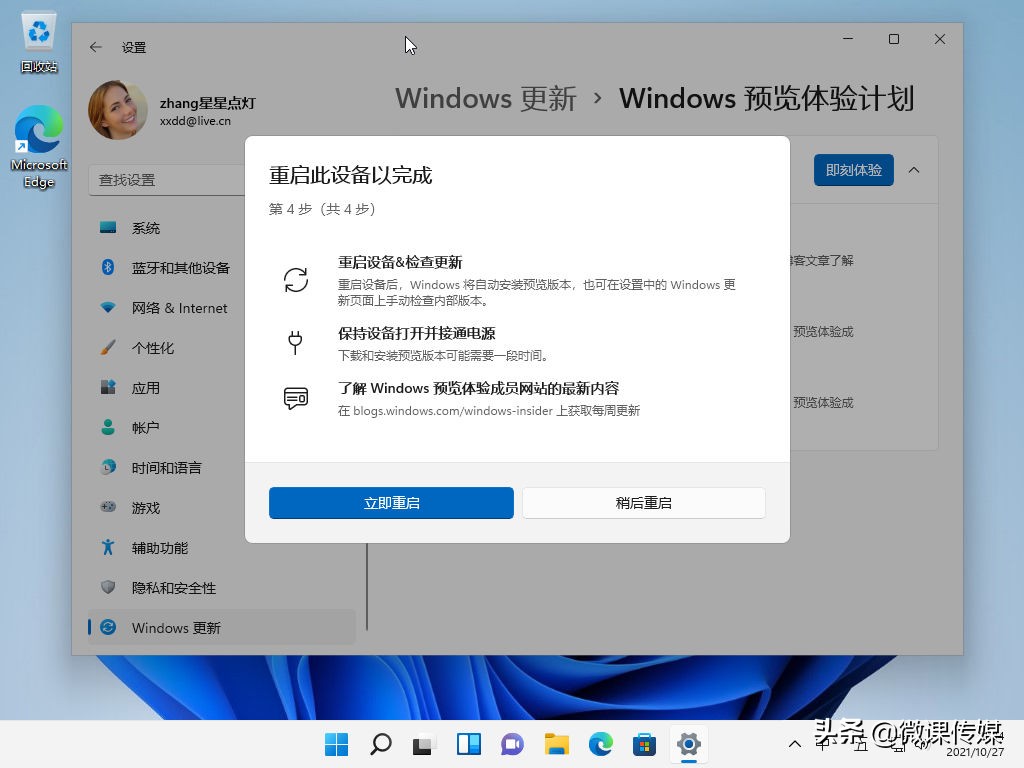The width and height of the screenshot is (1024, 768).
Task: Click the 即刻体验 button
Action: (853, 170)
